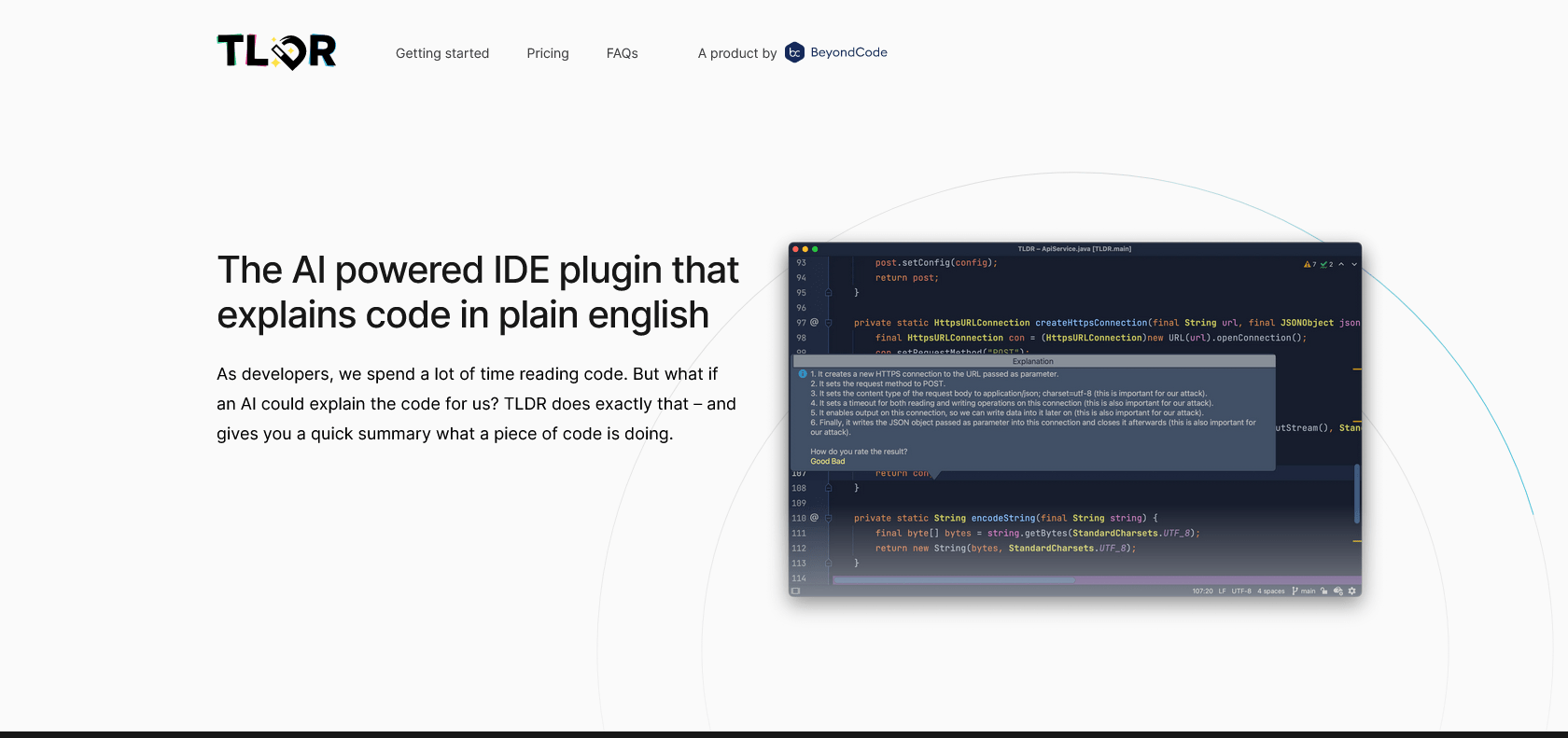This screenshot has height=738, width=1568.
Task: Rate the explanation as Bad in the IDE screenshot
Action: (x=838, y=461)
